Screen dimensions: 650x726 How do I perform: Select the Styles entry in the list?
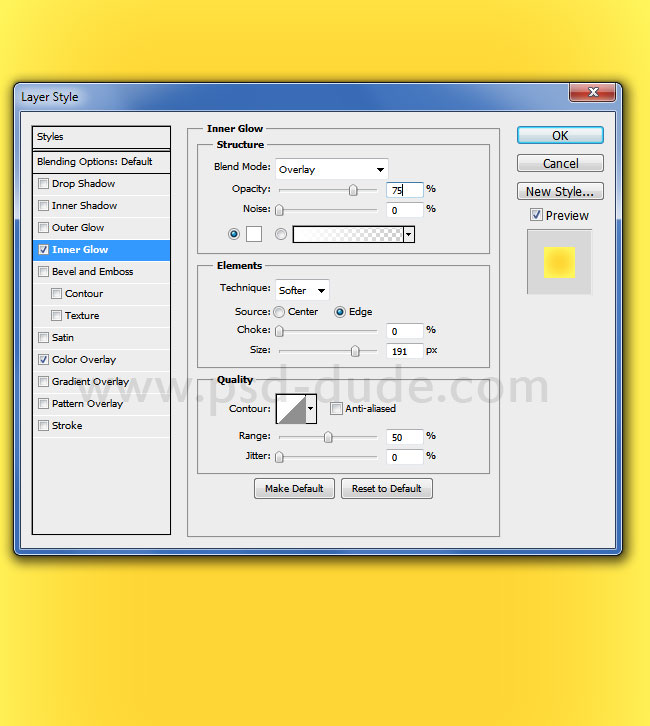[x=101, y=137]
